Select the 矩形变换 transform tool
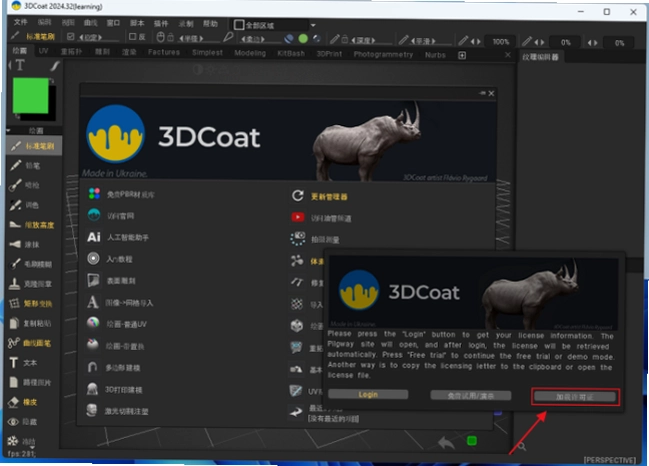This screenshot has width=649, height=466. (x=31, y=303)
